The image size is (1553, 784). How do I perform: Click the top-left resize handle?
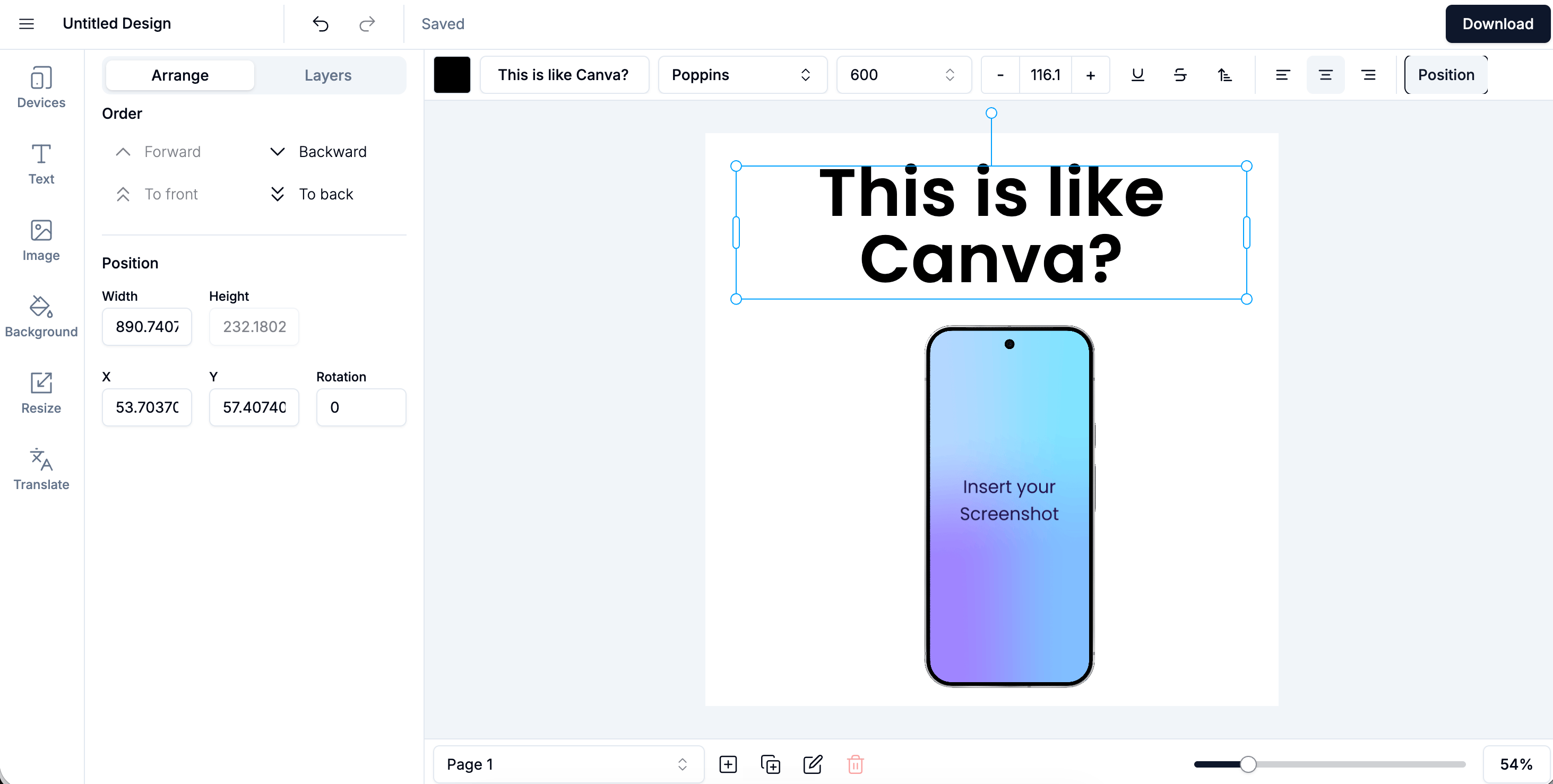pyautogui.click(x=736, y=165)
